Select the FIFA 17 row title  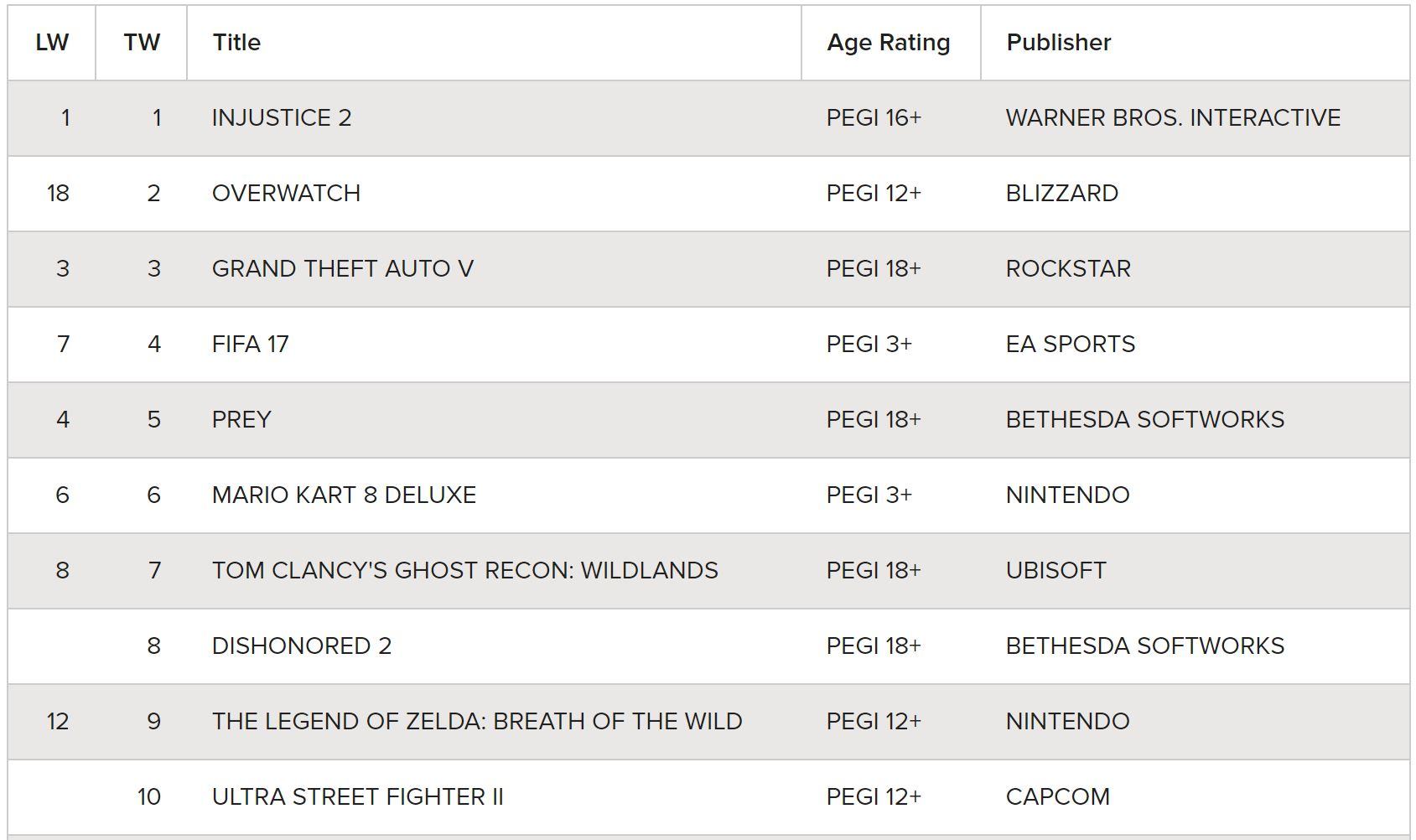pyautogui.click(x=251, y=345)
